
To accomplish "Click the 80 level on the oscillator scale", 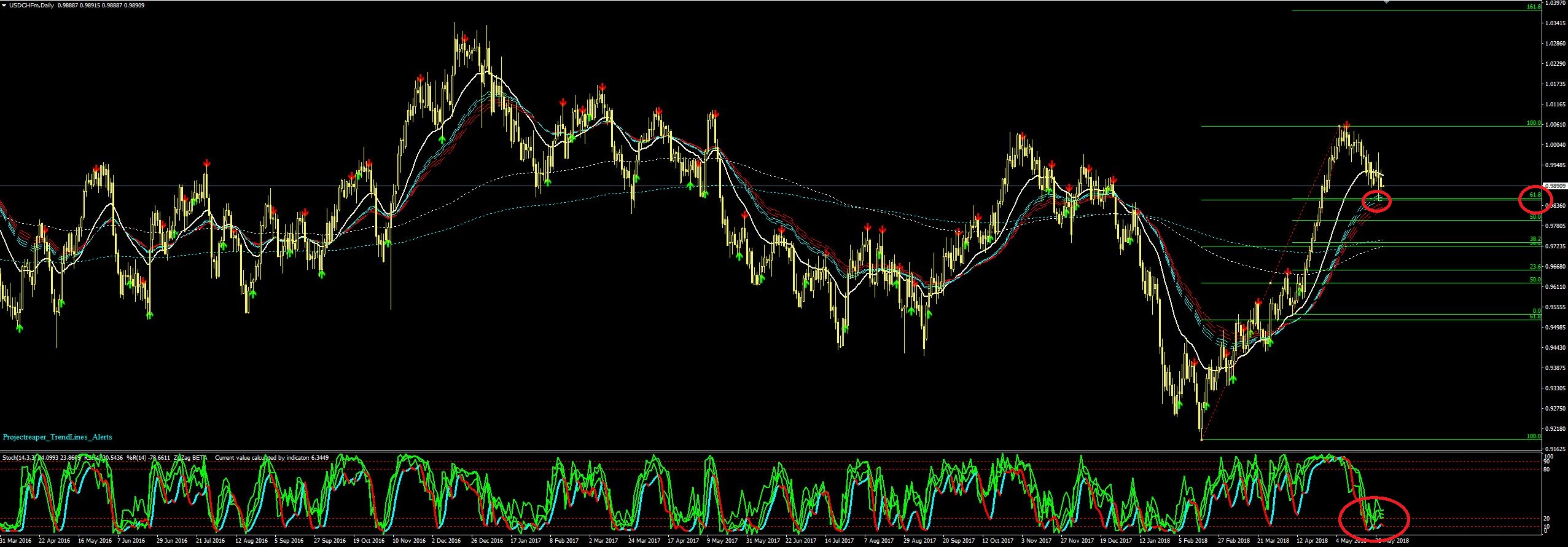I will [1547, 470].
